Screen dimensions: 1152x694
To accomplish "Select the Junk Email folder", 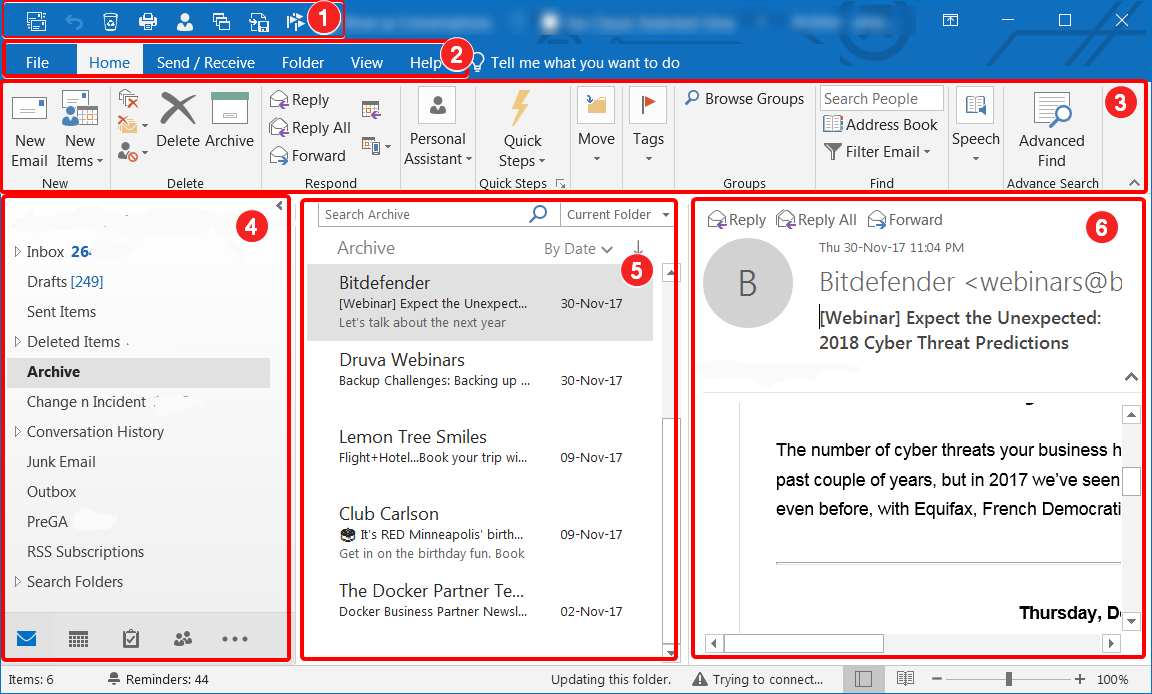I will pyautogui.click(x=61, y=462).
